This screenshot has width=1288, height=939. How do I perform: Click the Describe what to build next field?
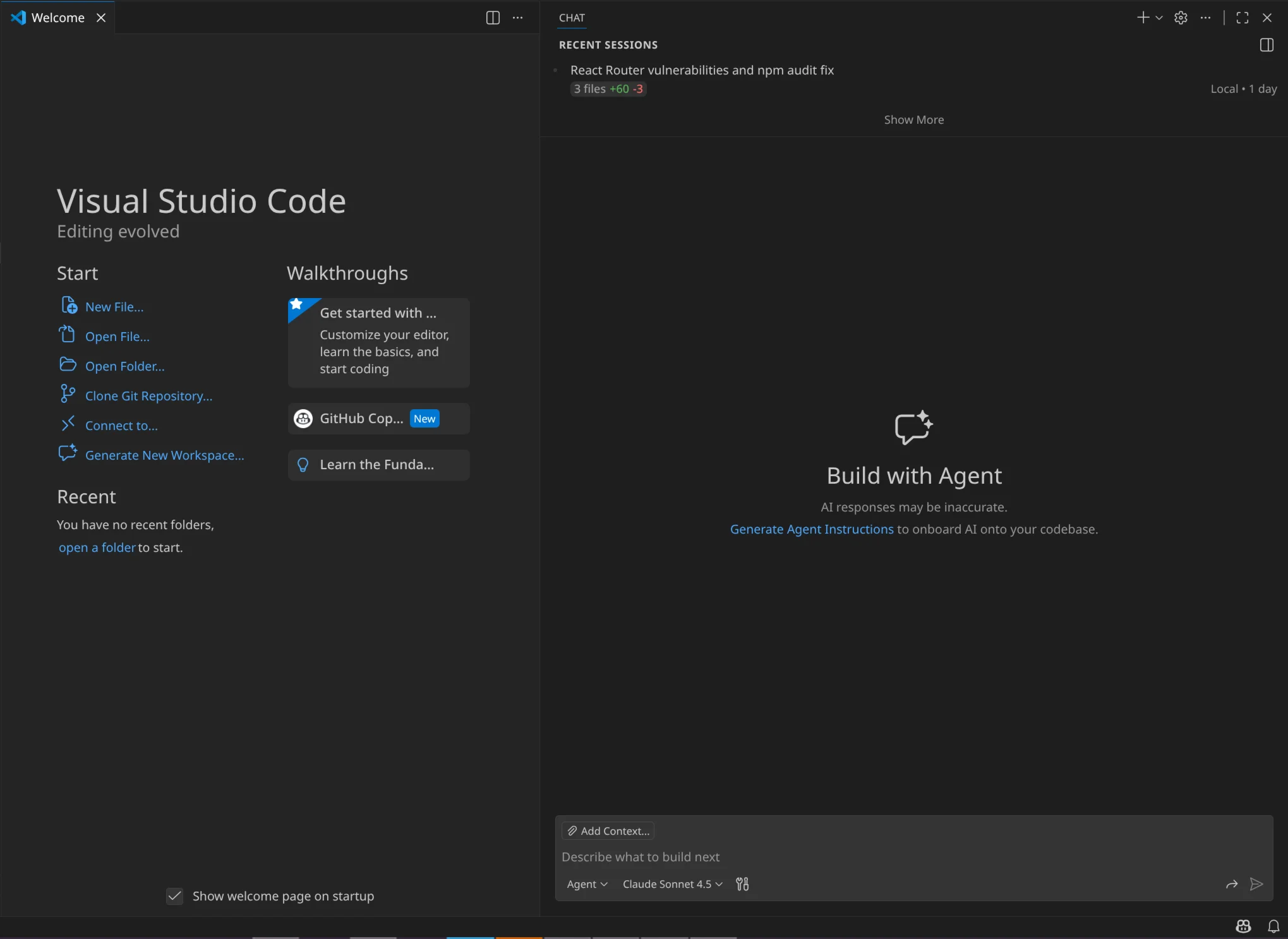click(640, 857)
